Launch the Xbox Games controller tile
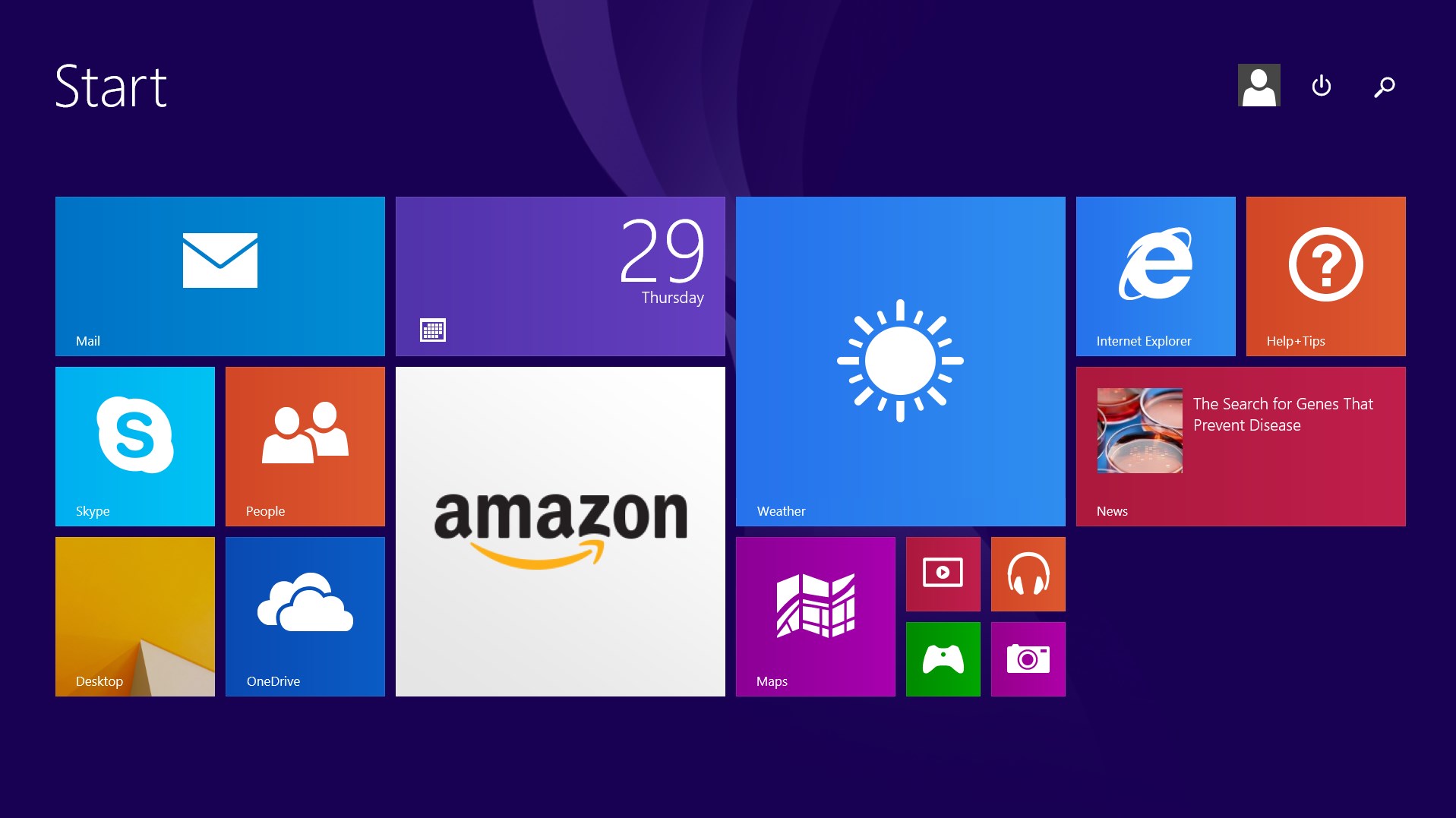Viewport: 1456px width, 818px height. 943,659
